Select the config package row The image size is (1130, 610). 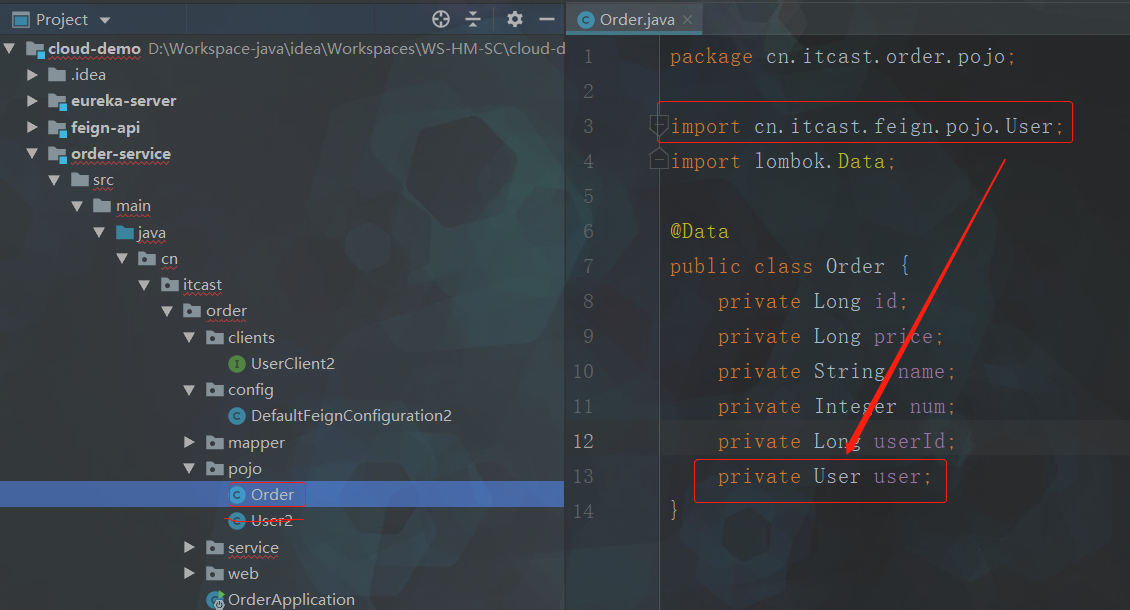(282, 389)
